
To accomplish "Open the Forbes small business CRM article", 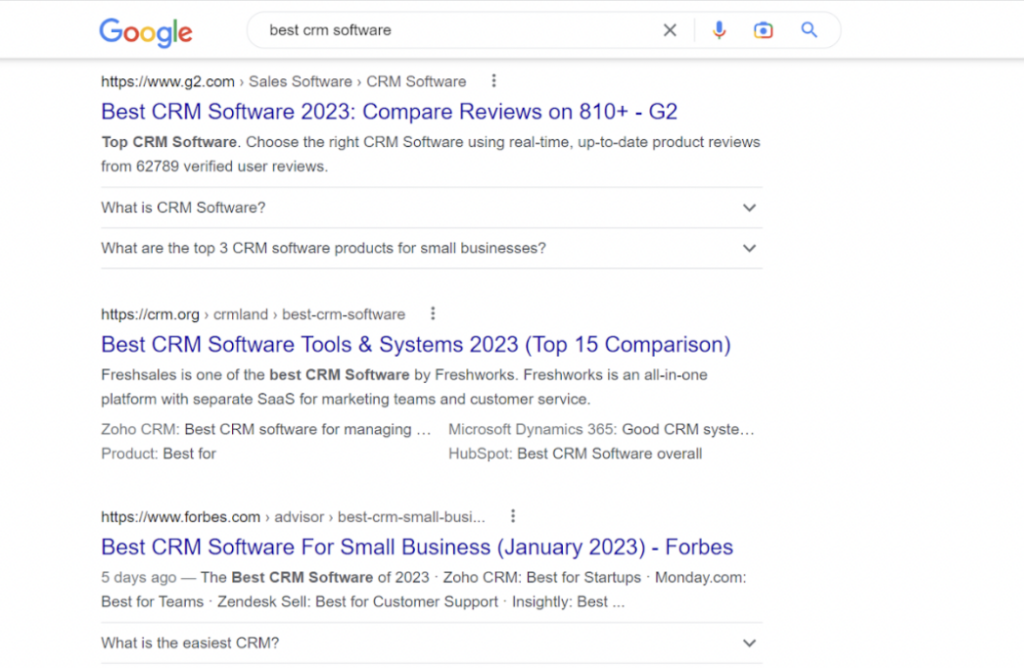I will [x=416, y=547].
